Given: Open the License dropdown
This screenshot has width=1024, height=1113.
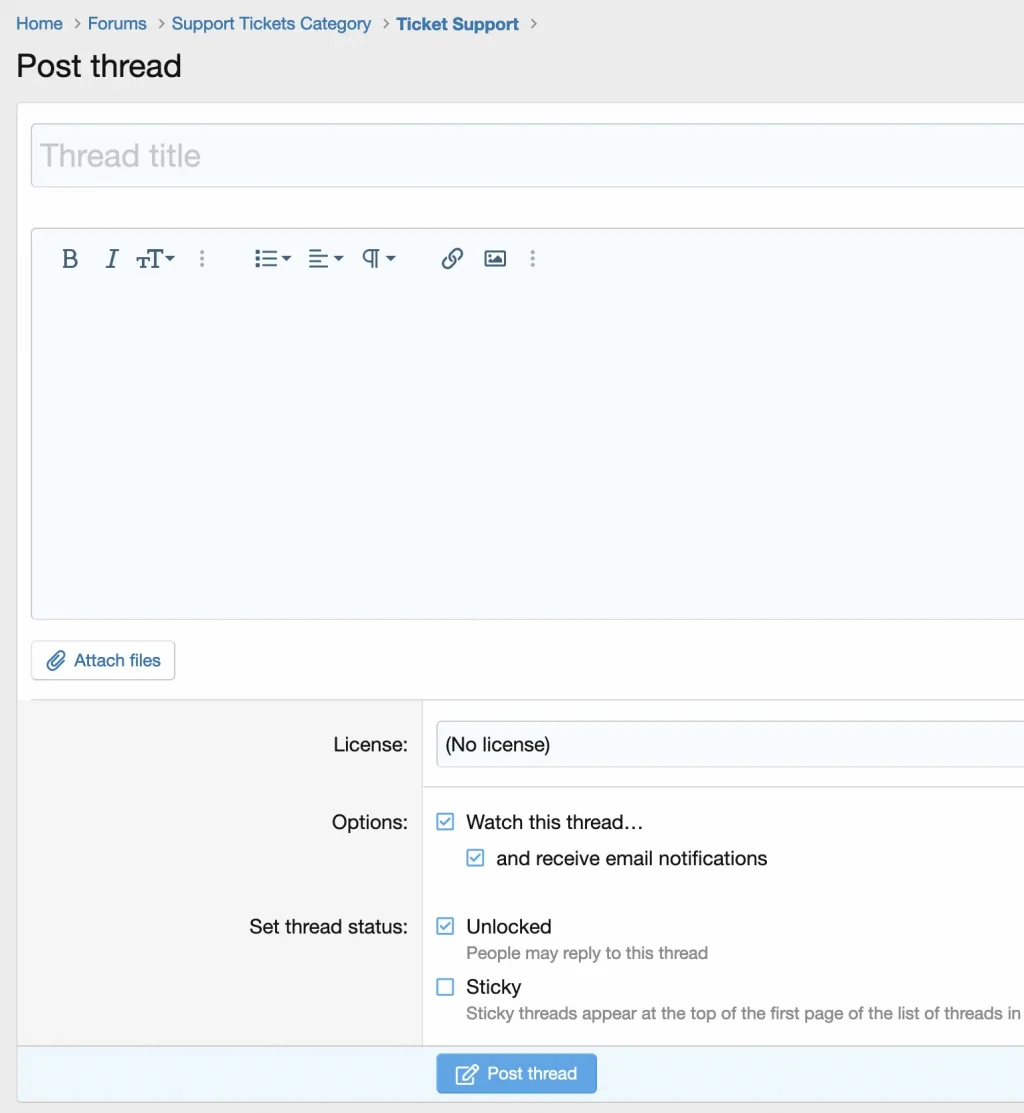Looking at the screenshot, I should coord(730,745).
